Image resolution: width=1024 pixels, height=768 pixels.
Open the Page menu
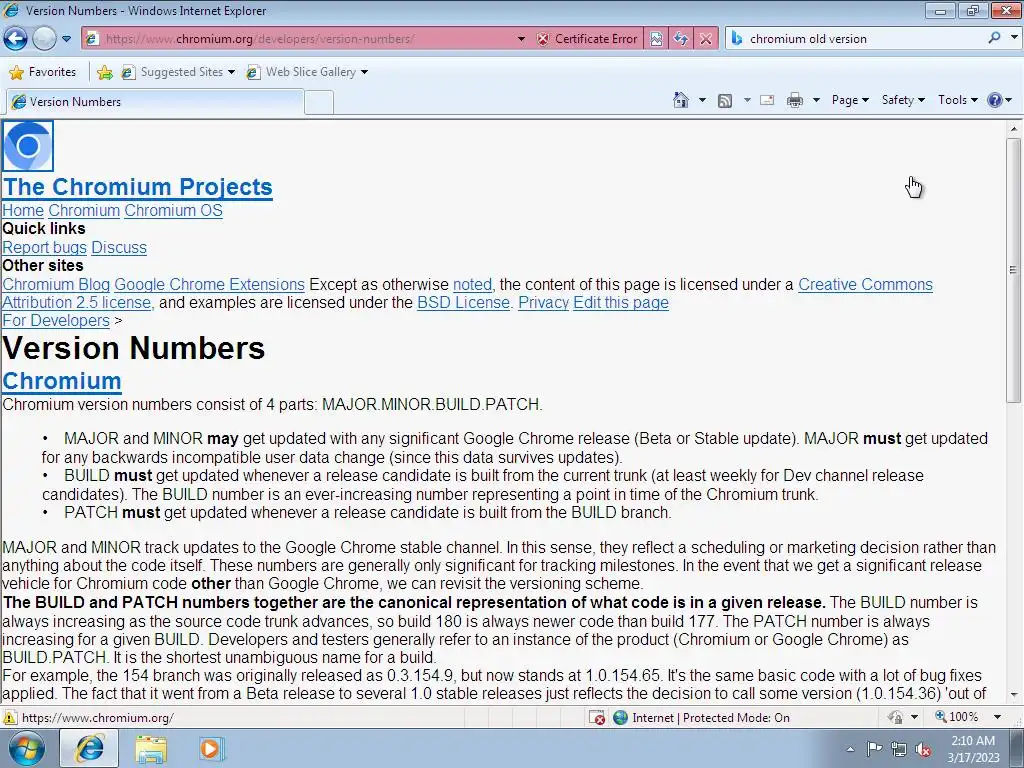tap(850, 100)
